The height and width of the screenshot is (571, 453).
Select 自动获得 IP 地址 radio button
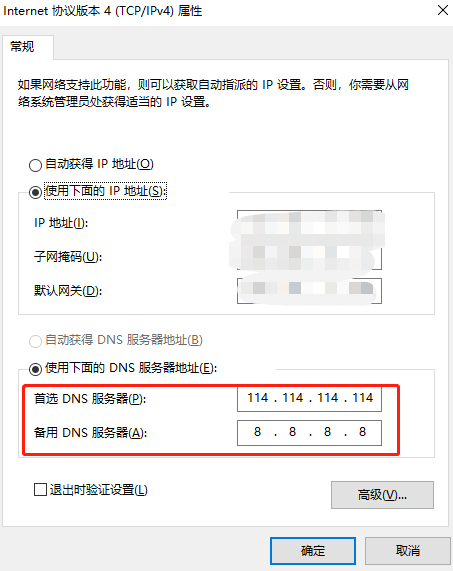(x=35, y=165)
